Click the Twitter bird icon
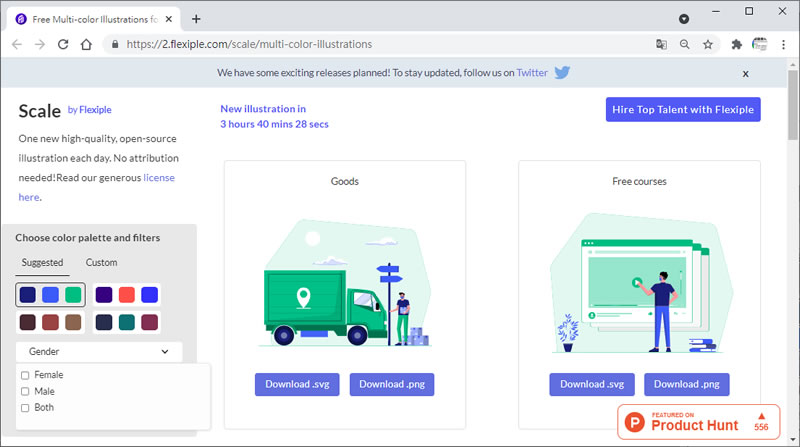Viewport: 800px width, 447px height. [x=563, y=73]
